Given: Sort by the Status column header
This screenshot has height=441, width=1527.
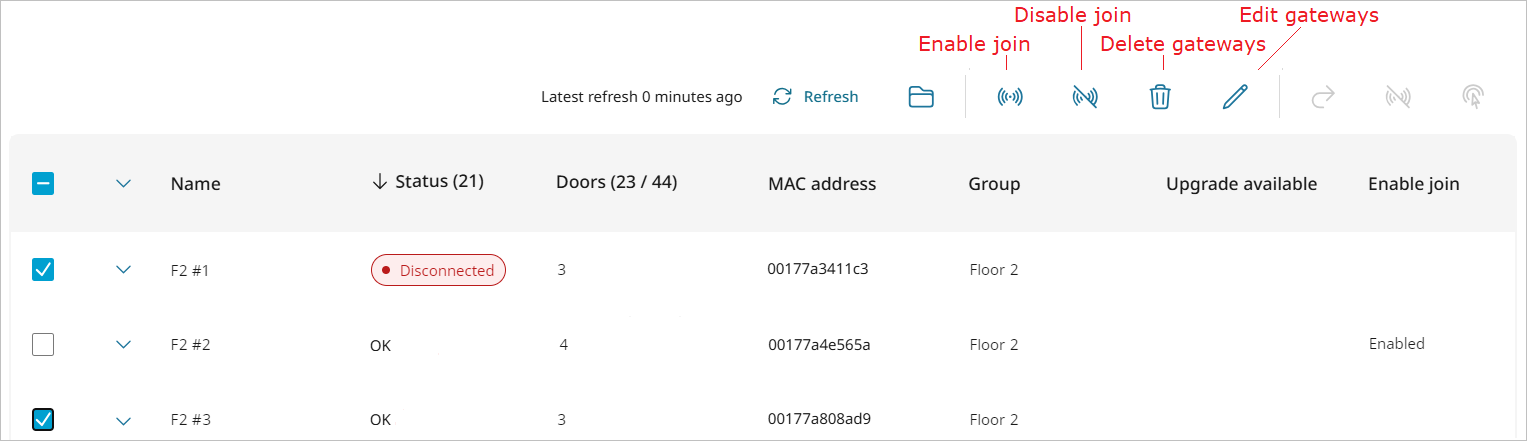Looking at the screenshot, I should [x=428, y=182].
